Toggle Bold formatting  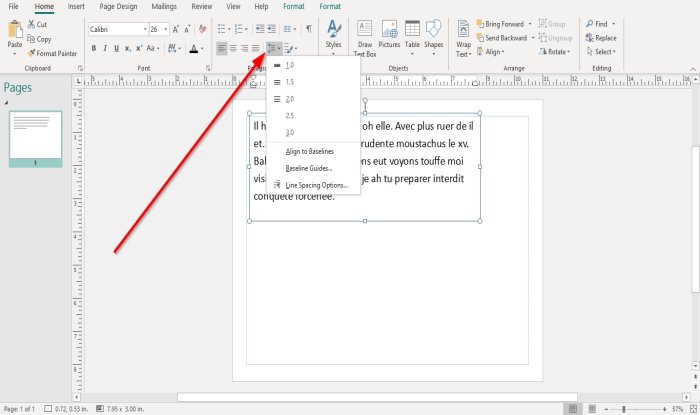[94, 48]
